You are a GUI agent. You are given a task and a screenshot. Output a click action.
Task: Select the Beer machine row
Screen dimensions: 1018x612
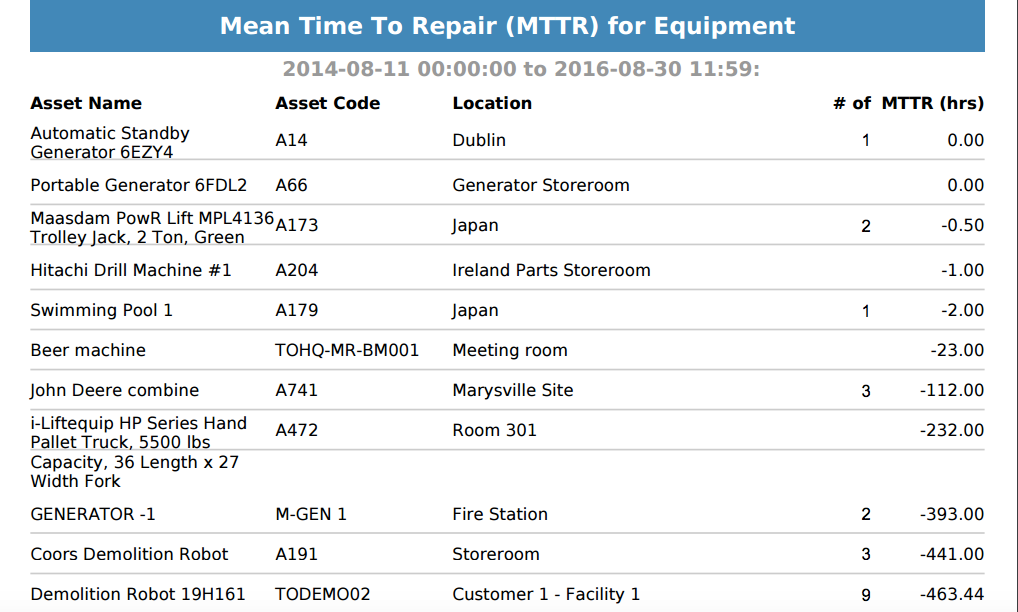tap(507, 350)
